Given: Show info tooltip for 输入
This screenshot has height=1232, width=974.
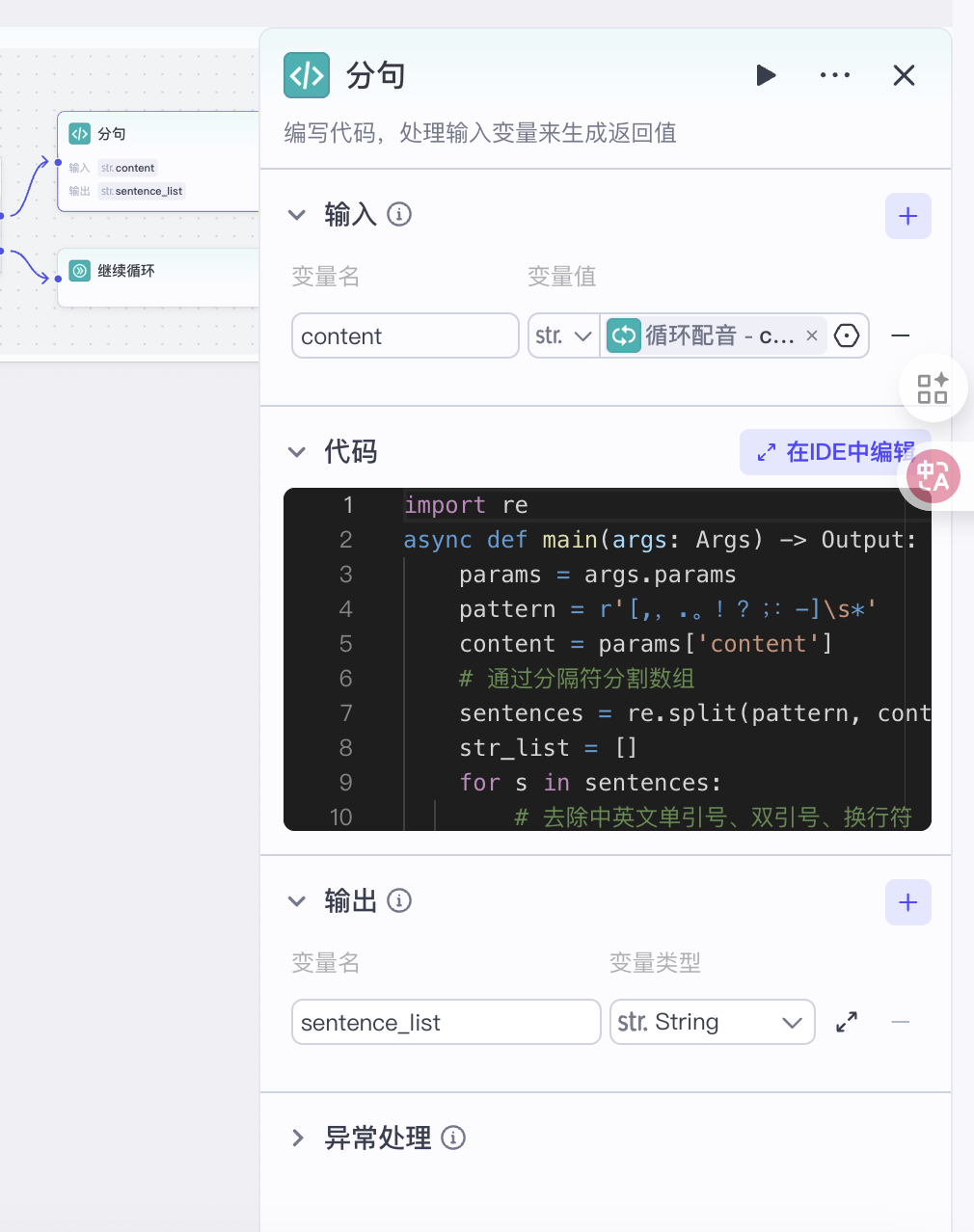Looking at the screenshot, I should pos(399,214).
